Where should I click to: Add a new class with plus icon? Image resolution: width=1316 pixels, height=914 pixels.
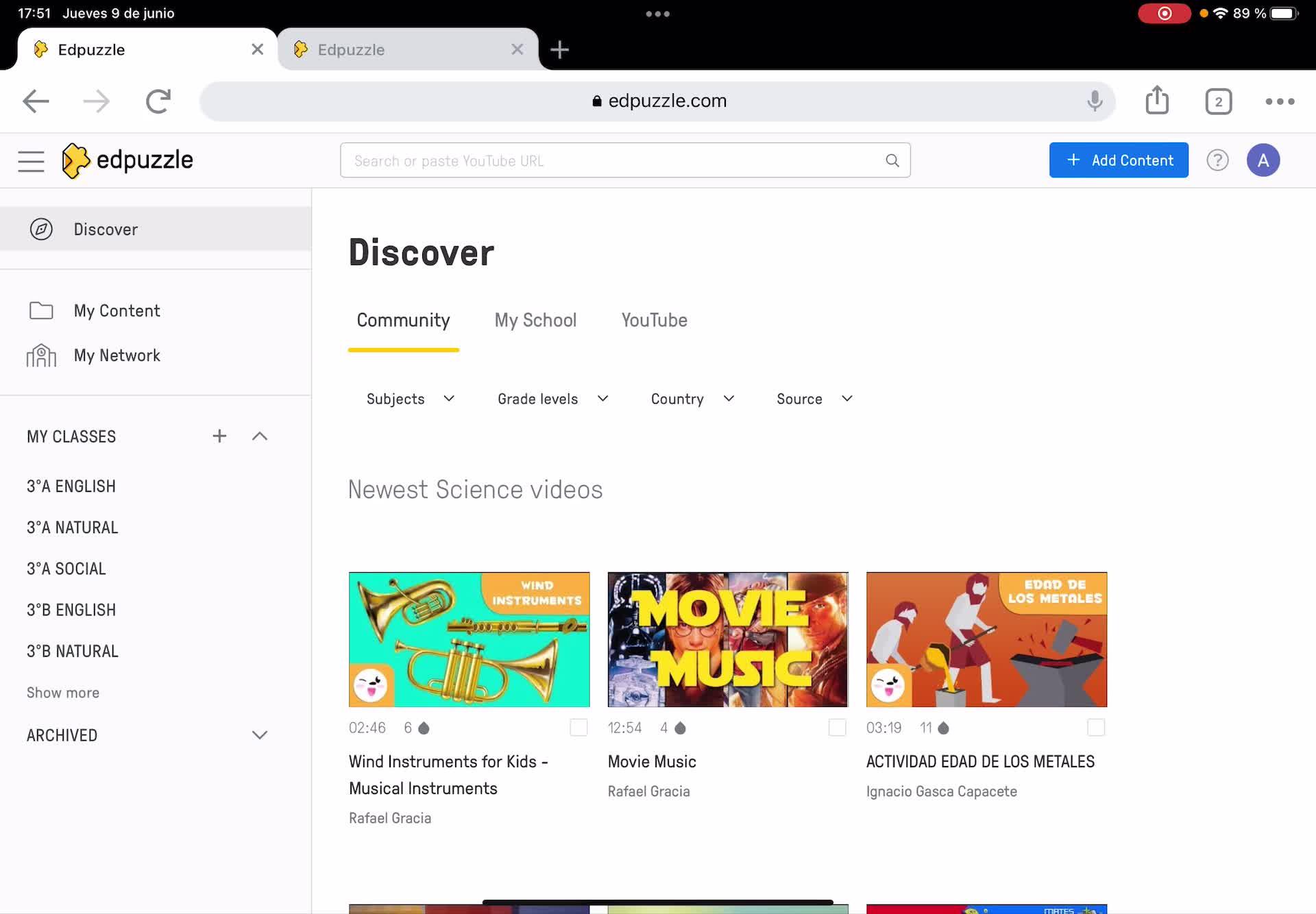click(219, 436)
